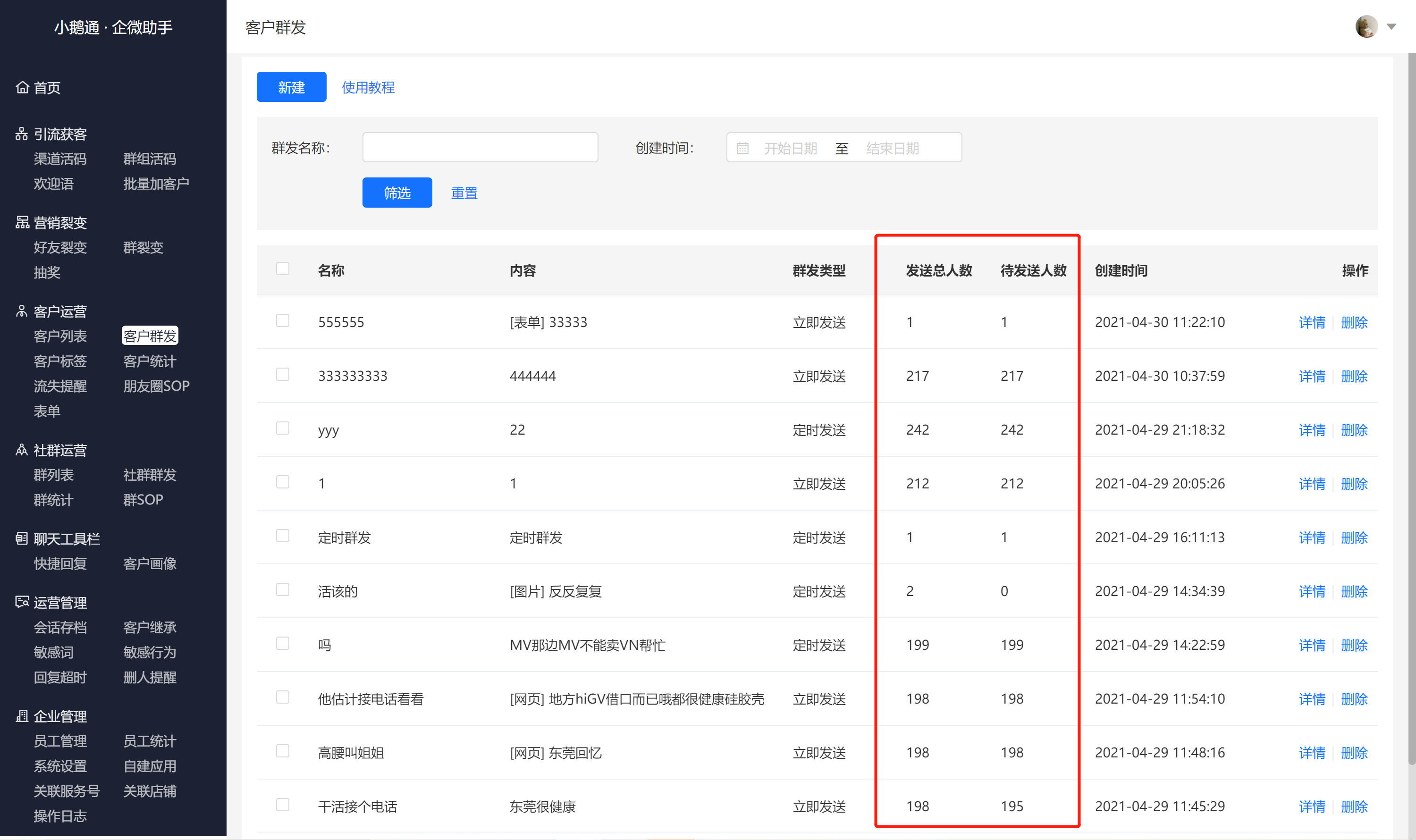This screenshot has width=1416, height=840.
Task: Click the vertical page scrollbar
Action: (1411, 408)
